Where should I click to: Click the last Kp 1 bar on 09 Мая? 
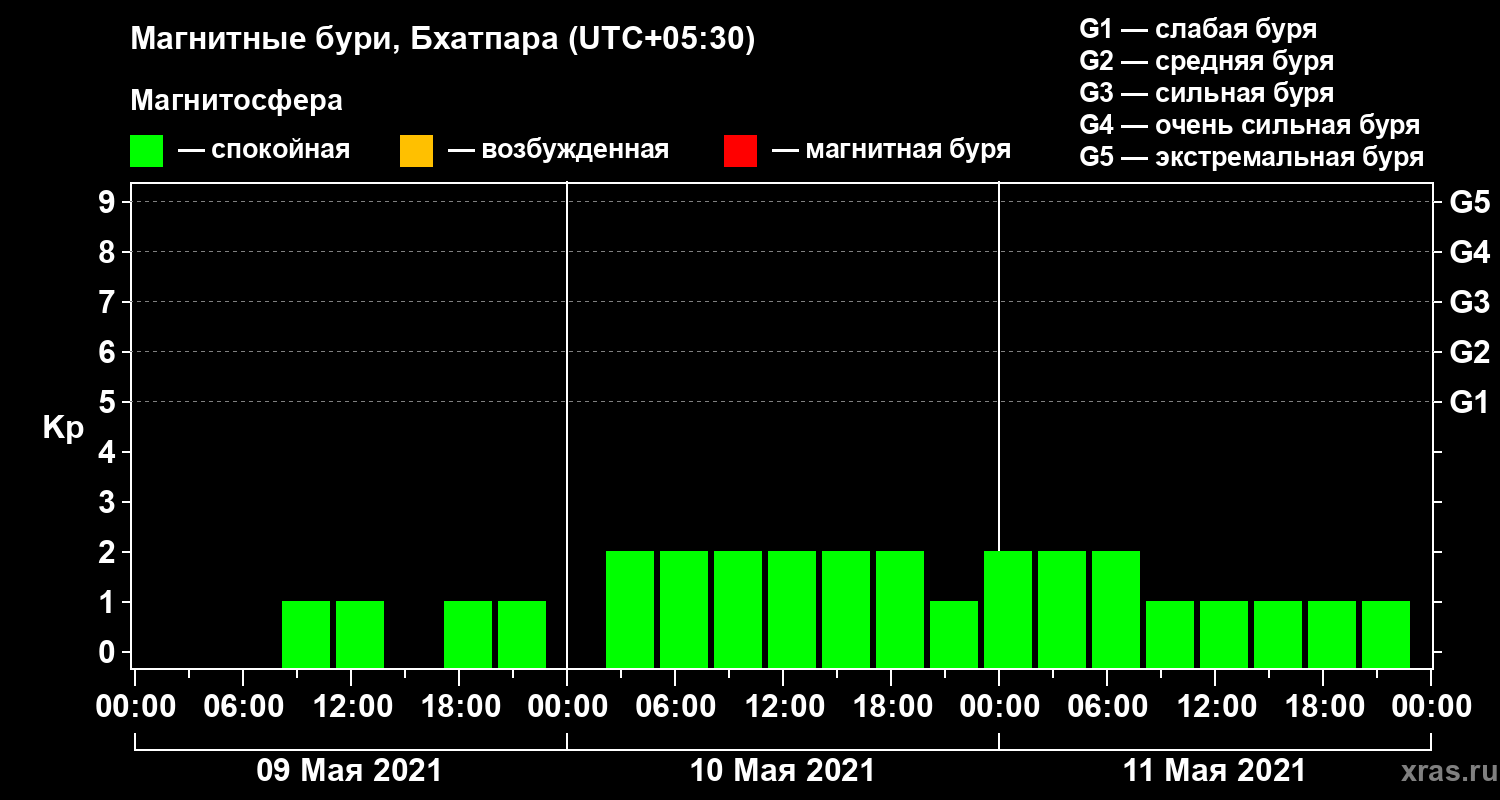click(x=522, y=634)
